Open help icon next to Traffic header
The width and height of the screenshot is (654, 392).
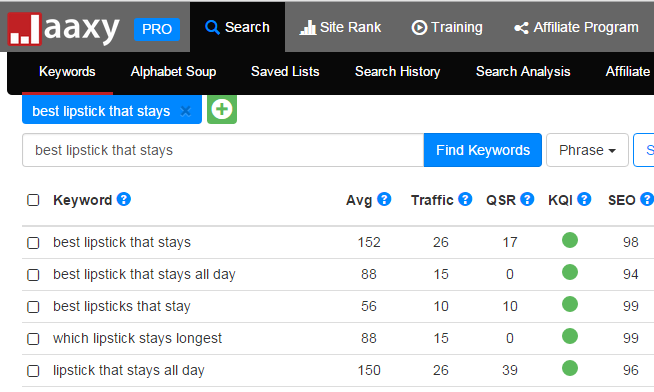tap(465, 199)
